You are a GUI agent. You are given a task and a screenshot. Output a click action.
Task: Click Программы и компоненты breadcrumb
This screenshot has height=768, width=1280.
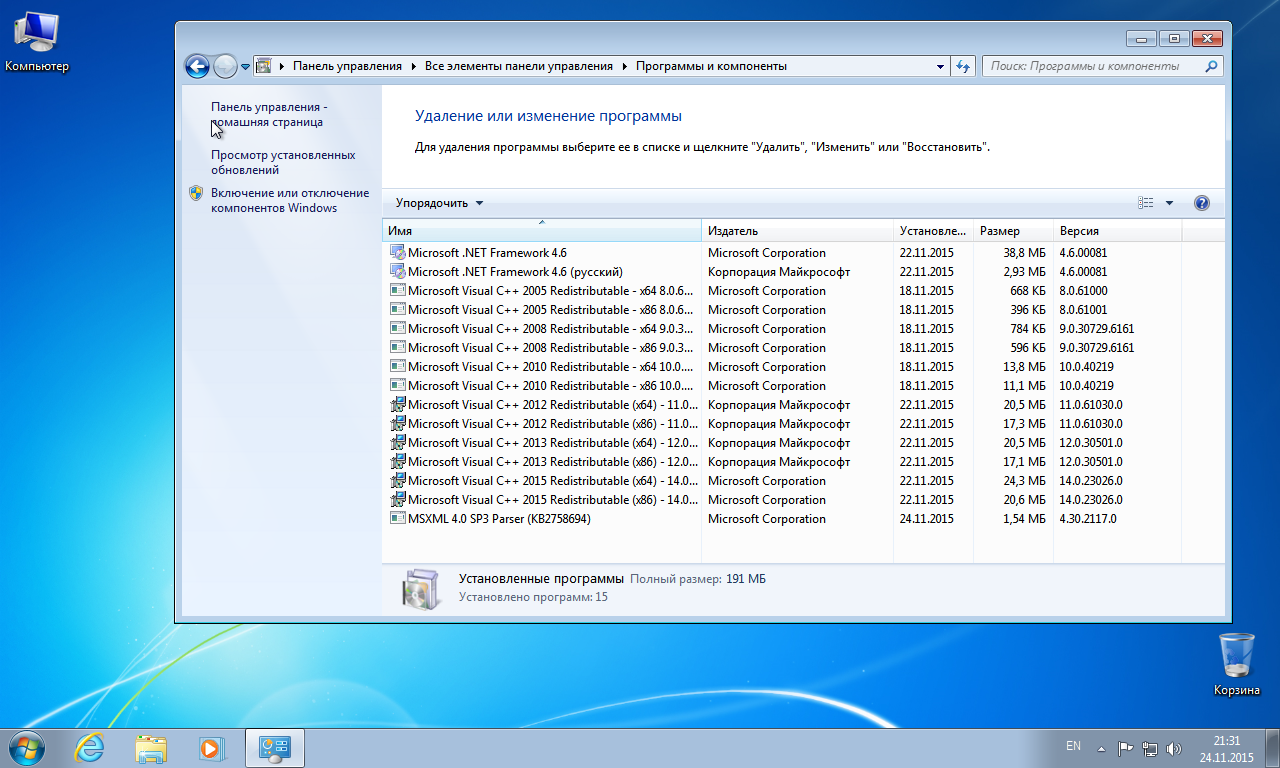[x=711, y=66]
